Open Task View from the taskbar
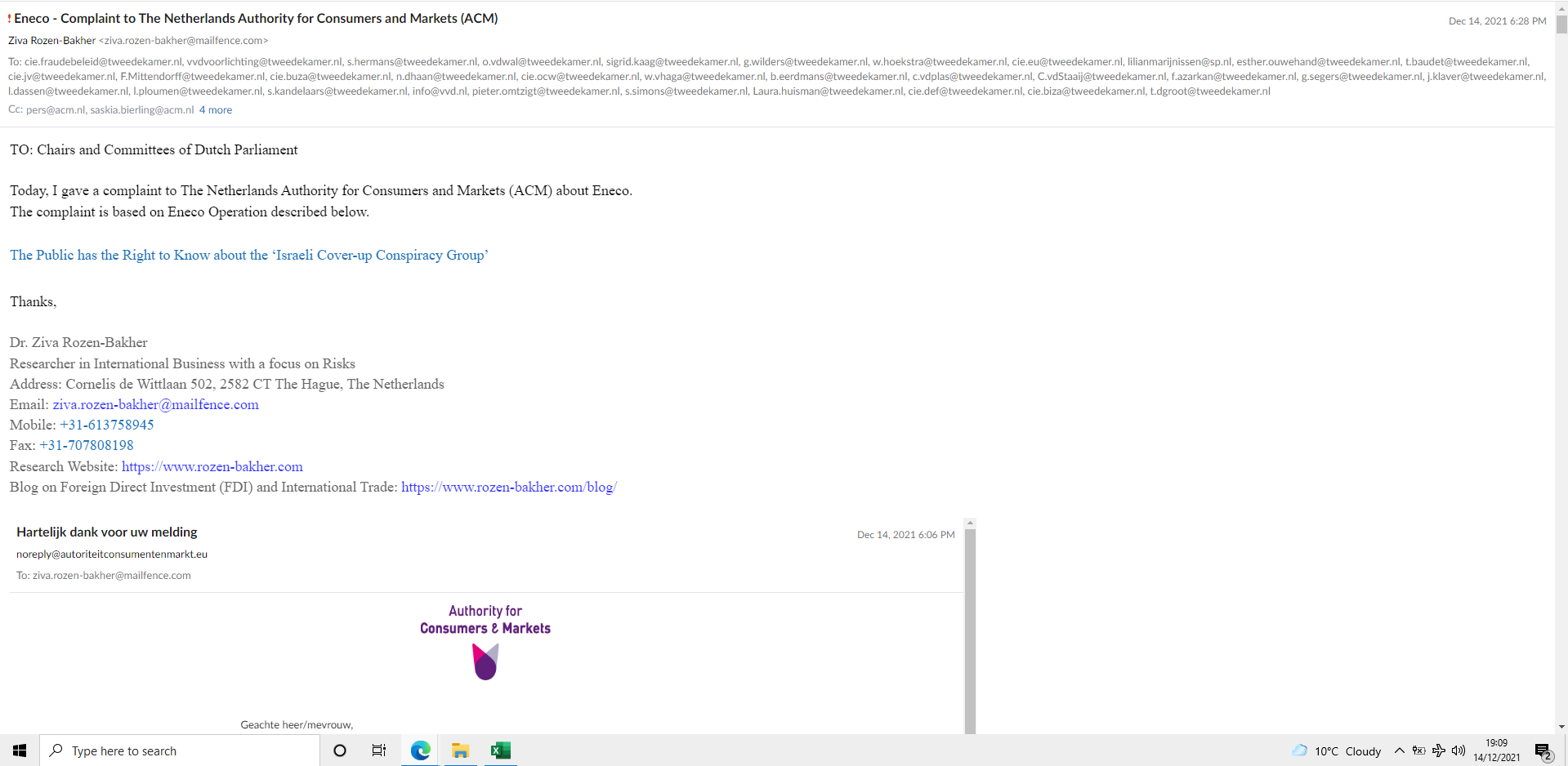Image resolution: width=1568 pixels, height=766 pixels. pos(379,750)
